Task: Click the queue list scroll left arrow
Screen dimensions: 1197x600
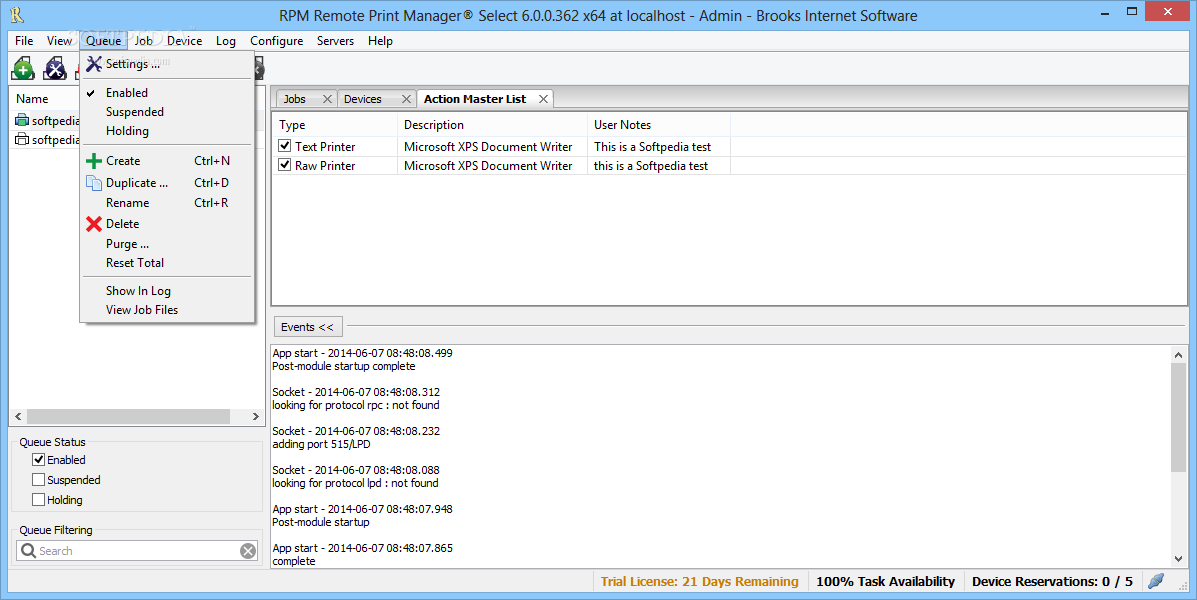Action: [x=18, y=417]
